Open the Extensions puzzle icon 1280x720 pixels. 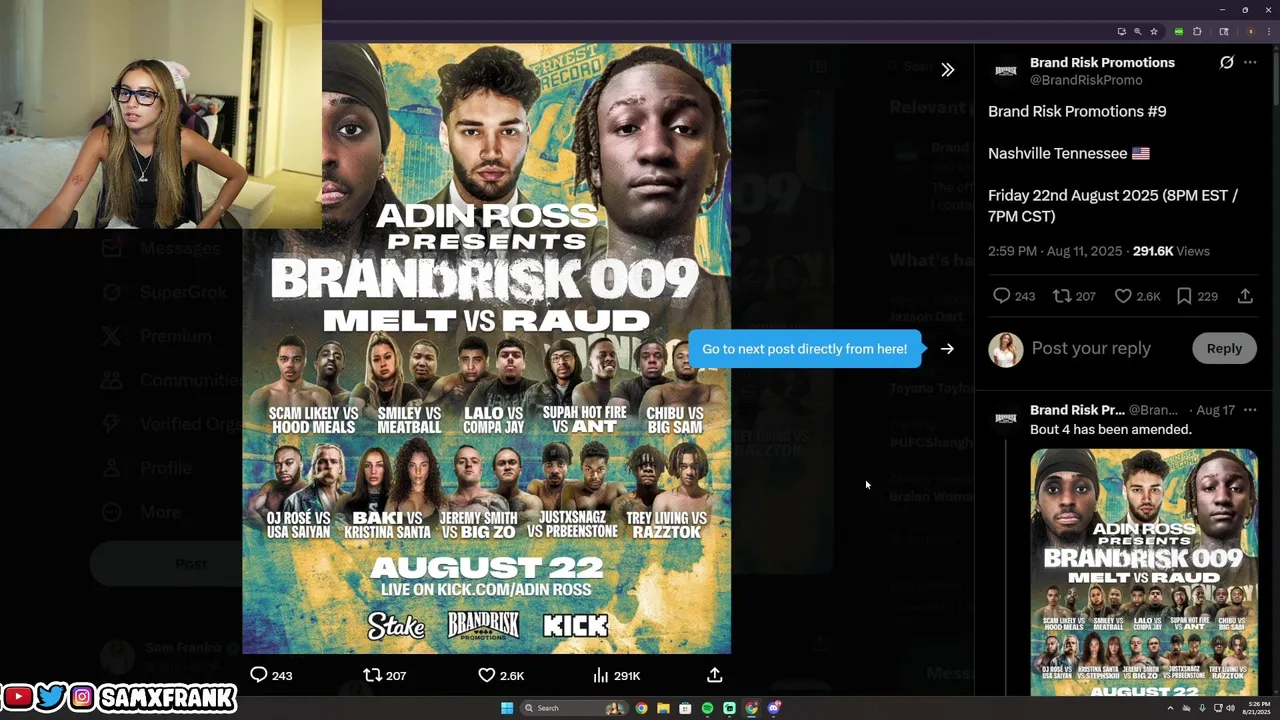coord(1197,31)
